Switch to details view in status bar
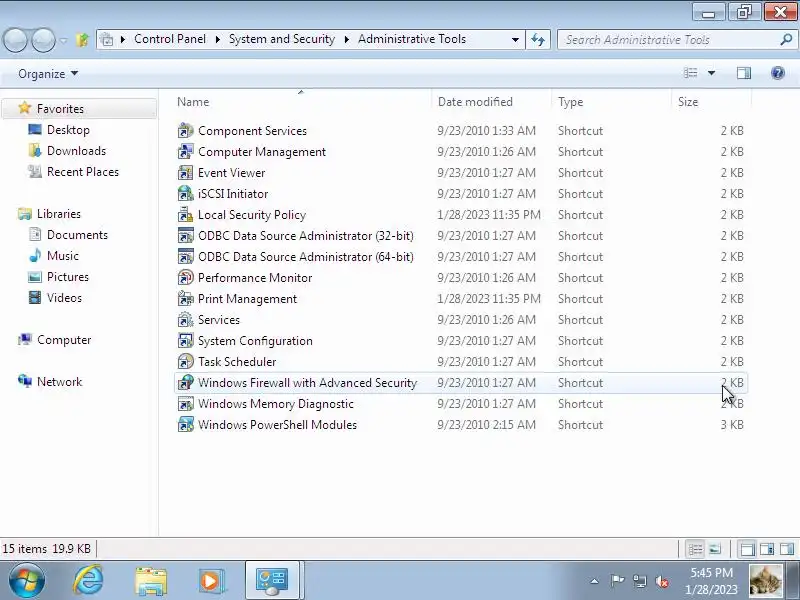 (x=695, y=549)
